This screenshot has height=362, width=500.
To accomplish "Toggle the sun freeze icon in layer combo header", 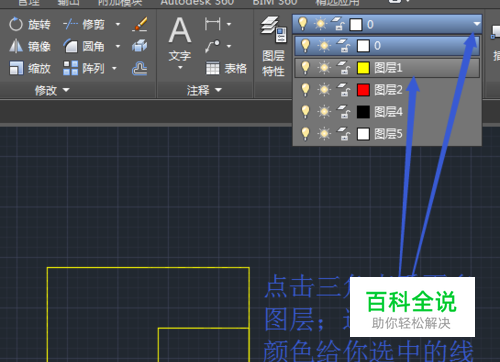I will click(320, 24).
